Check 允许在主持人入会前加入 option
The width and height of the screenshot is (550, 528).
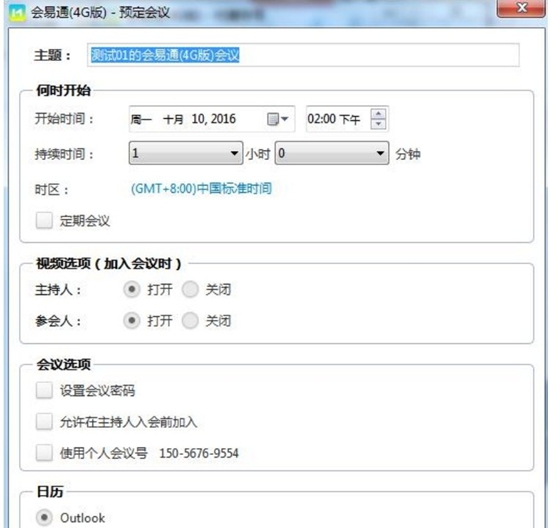click(44, 422)
